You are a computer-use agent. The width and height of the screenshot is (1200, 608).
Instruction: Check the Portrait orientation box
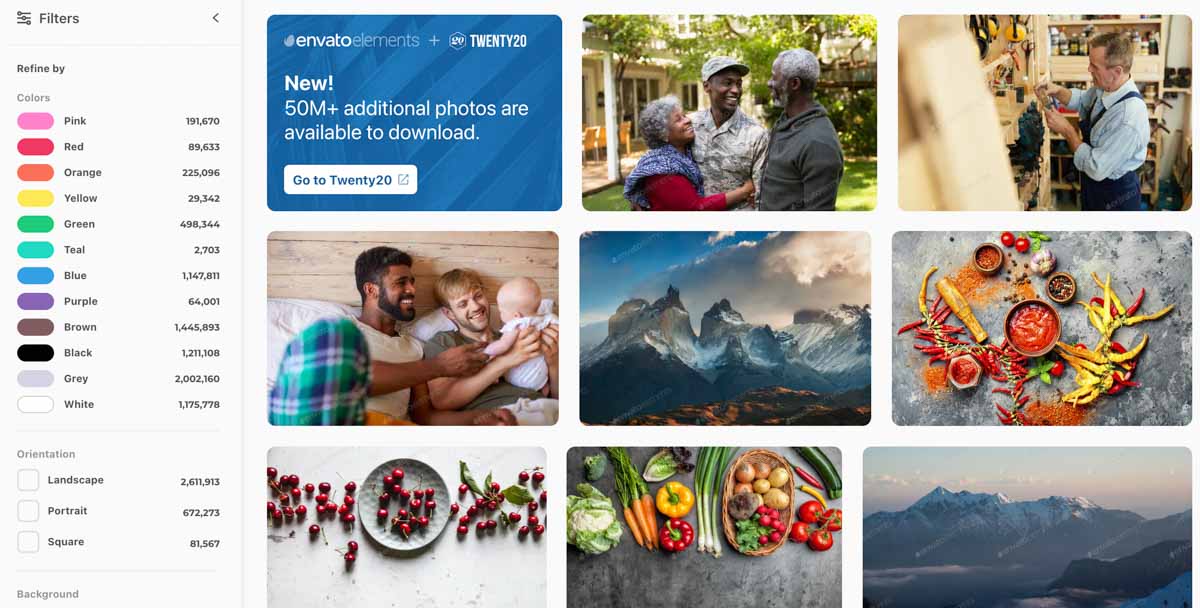point(28,511)
